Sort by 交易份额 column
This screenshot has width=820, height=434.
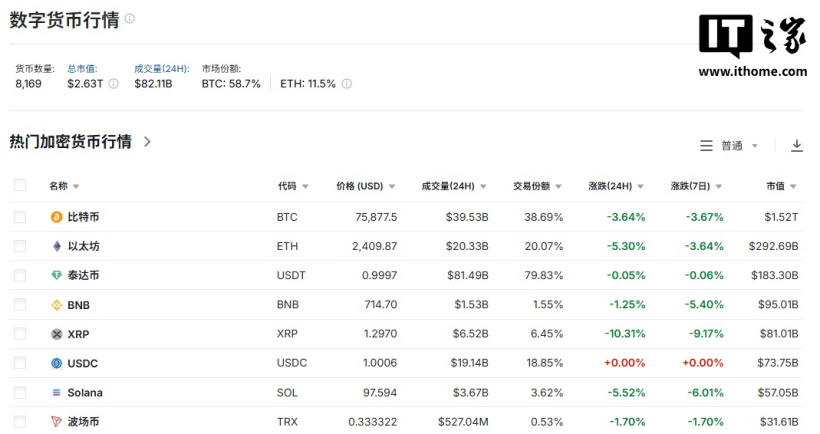coord(537,186)
